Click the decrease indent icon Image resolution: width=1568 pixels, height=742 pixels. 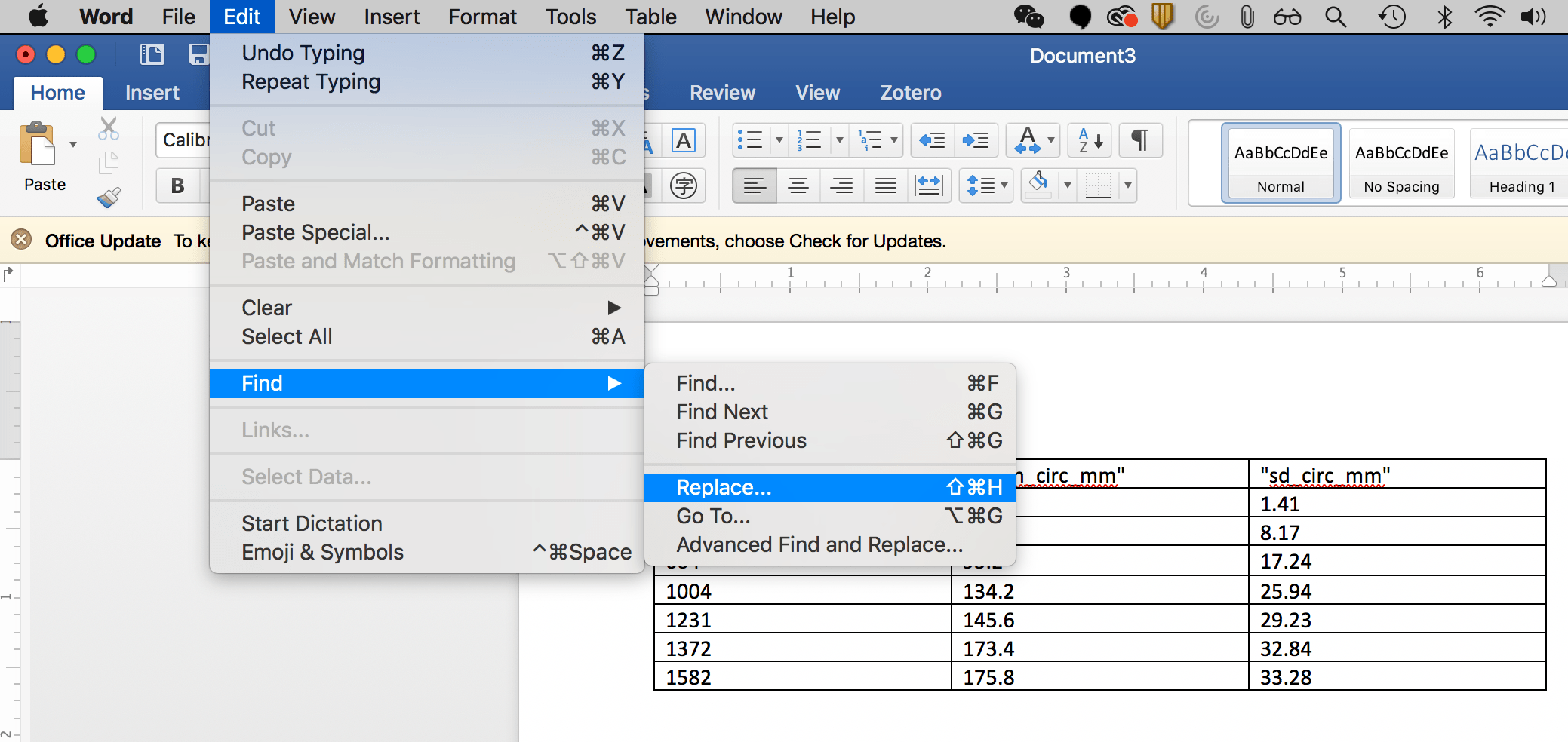click(x=932, y=140)
